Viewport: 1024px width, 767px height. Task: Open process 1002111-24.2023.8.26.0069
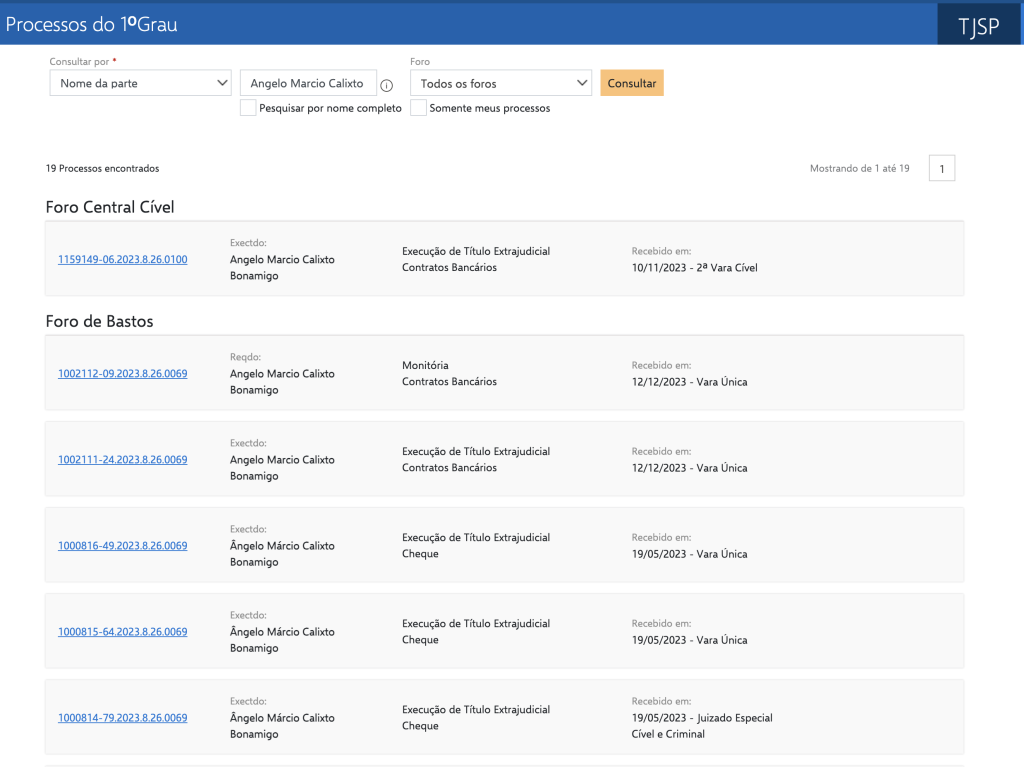(122, 460)
